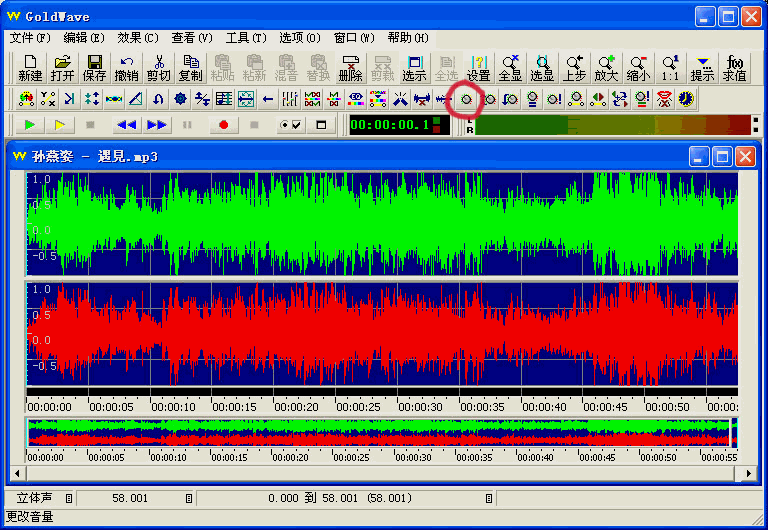Click the Channel Mixer crossed-arrows icon
Viewport: 768px width, 530px height.
pyautogui.click(x=620, y=99)
